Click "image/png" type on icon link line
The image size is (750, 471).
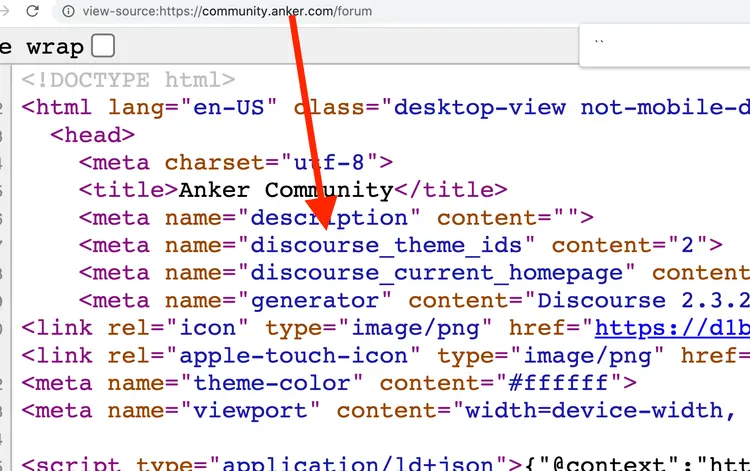coord(415,328)
